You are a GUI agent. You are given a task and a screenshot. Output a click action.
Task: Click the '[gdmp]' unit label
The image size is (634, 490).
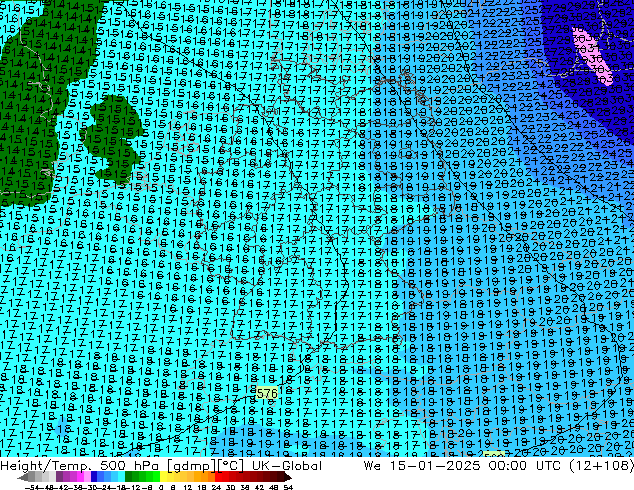pos(189,466)
